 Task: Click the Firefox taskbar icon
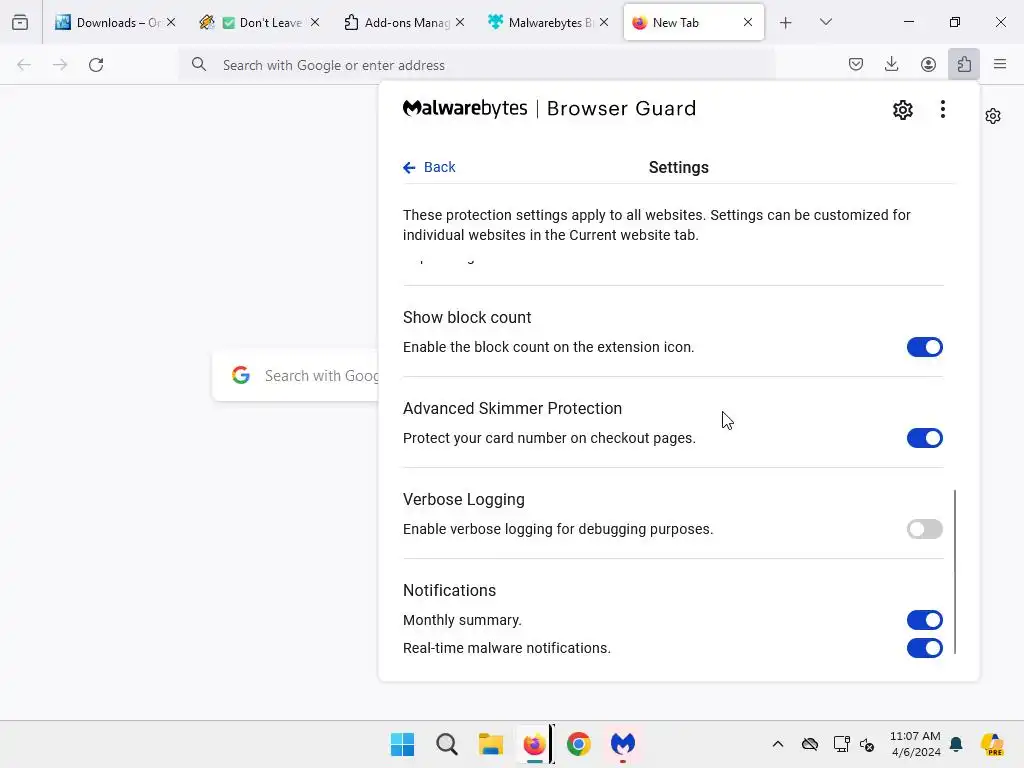click(x=534, y=744)
